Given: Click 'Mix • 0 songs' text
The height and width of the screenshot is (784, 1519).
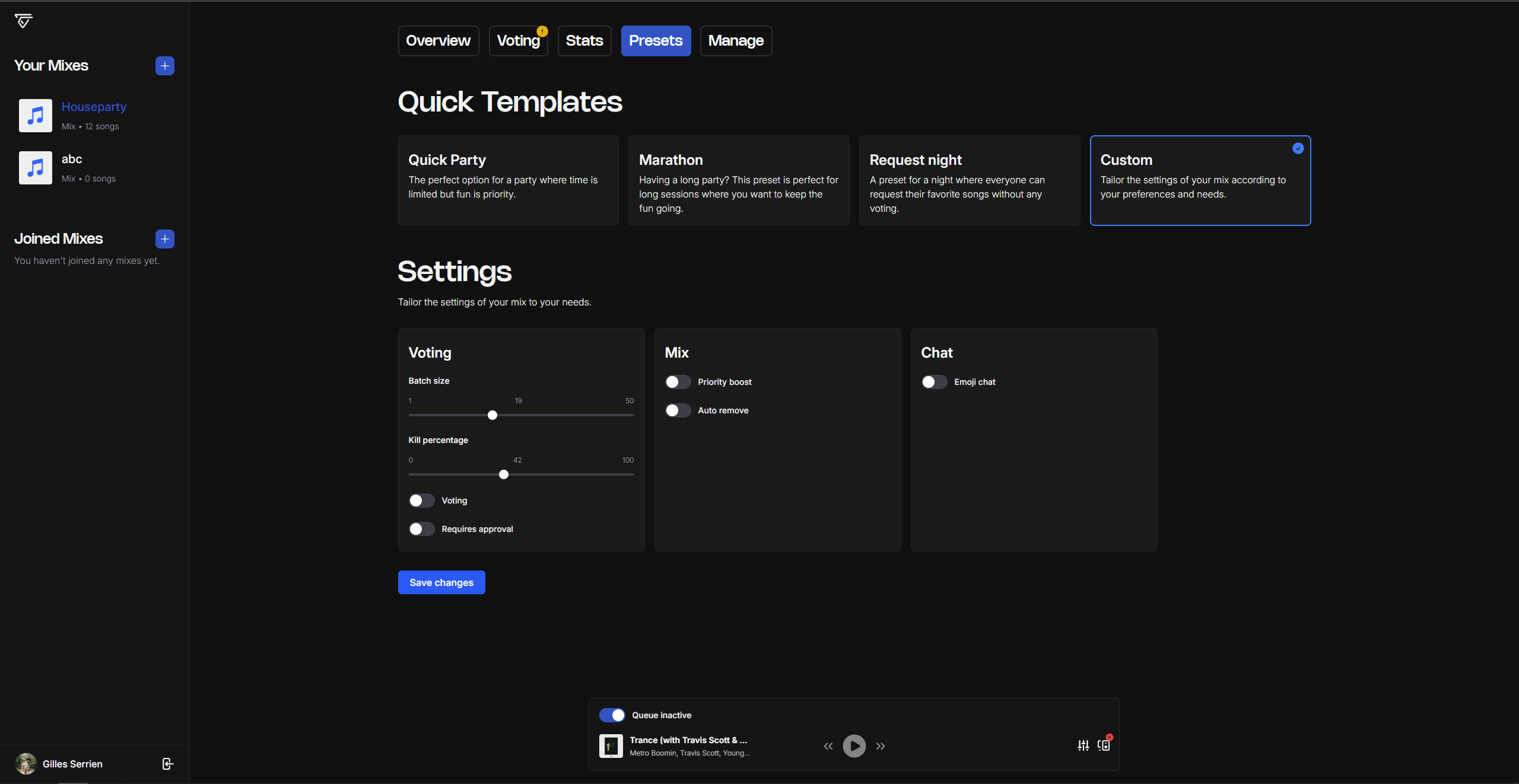Looking at the screenshot, I should pyautogui.click(x=88, y=179).
